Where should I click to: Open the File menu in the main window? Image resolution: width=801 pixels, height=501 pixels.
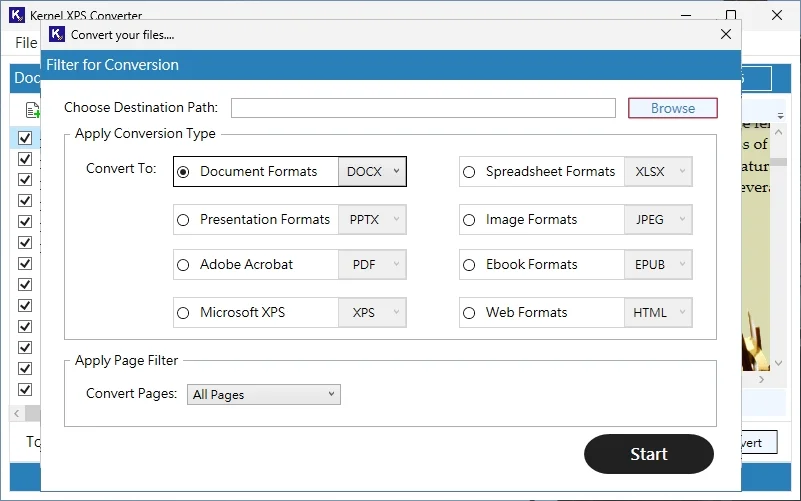click(26, 43)
